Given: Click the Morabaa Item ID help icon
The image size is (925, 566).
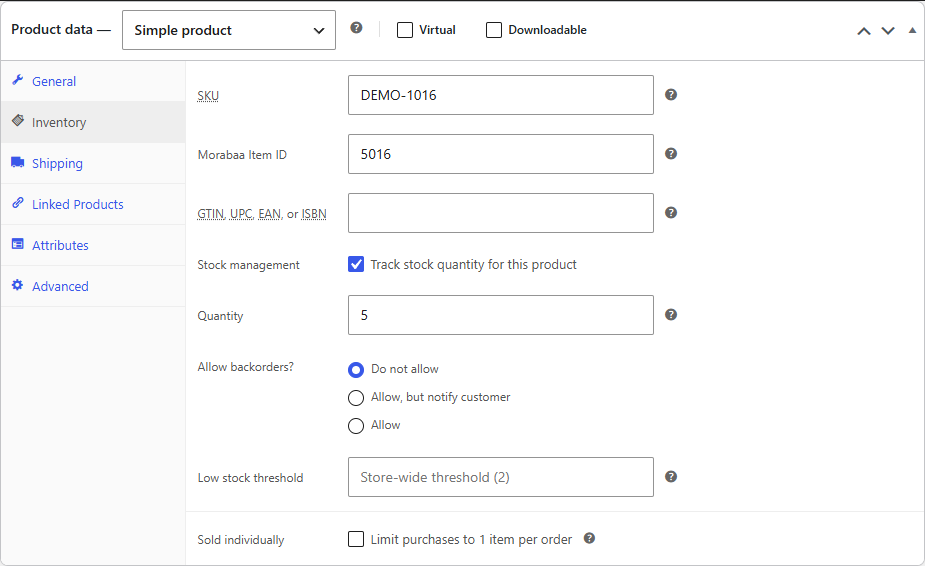Looking at the screenshot, I should (x=671, y=153).
